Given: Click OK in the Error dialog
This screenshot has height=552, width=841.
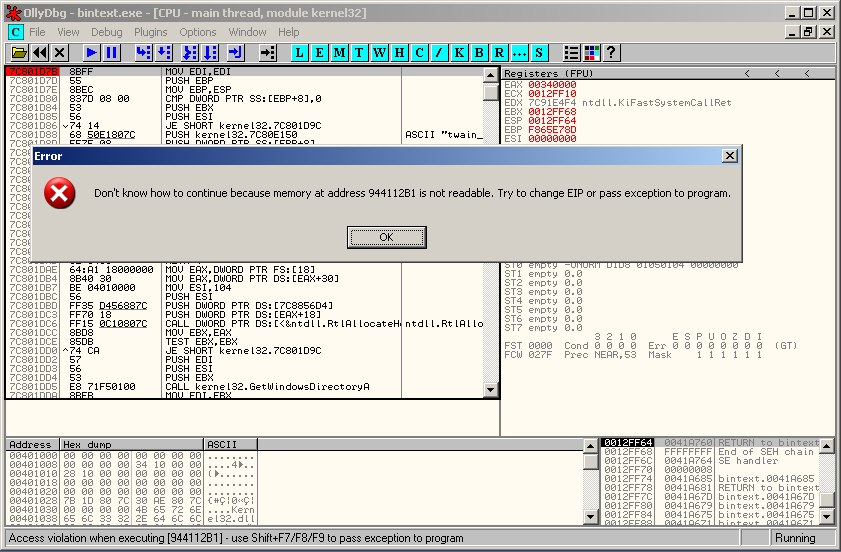Looking at the screenshot, I should (x=386, y=237).
